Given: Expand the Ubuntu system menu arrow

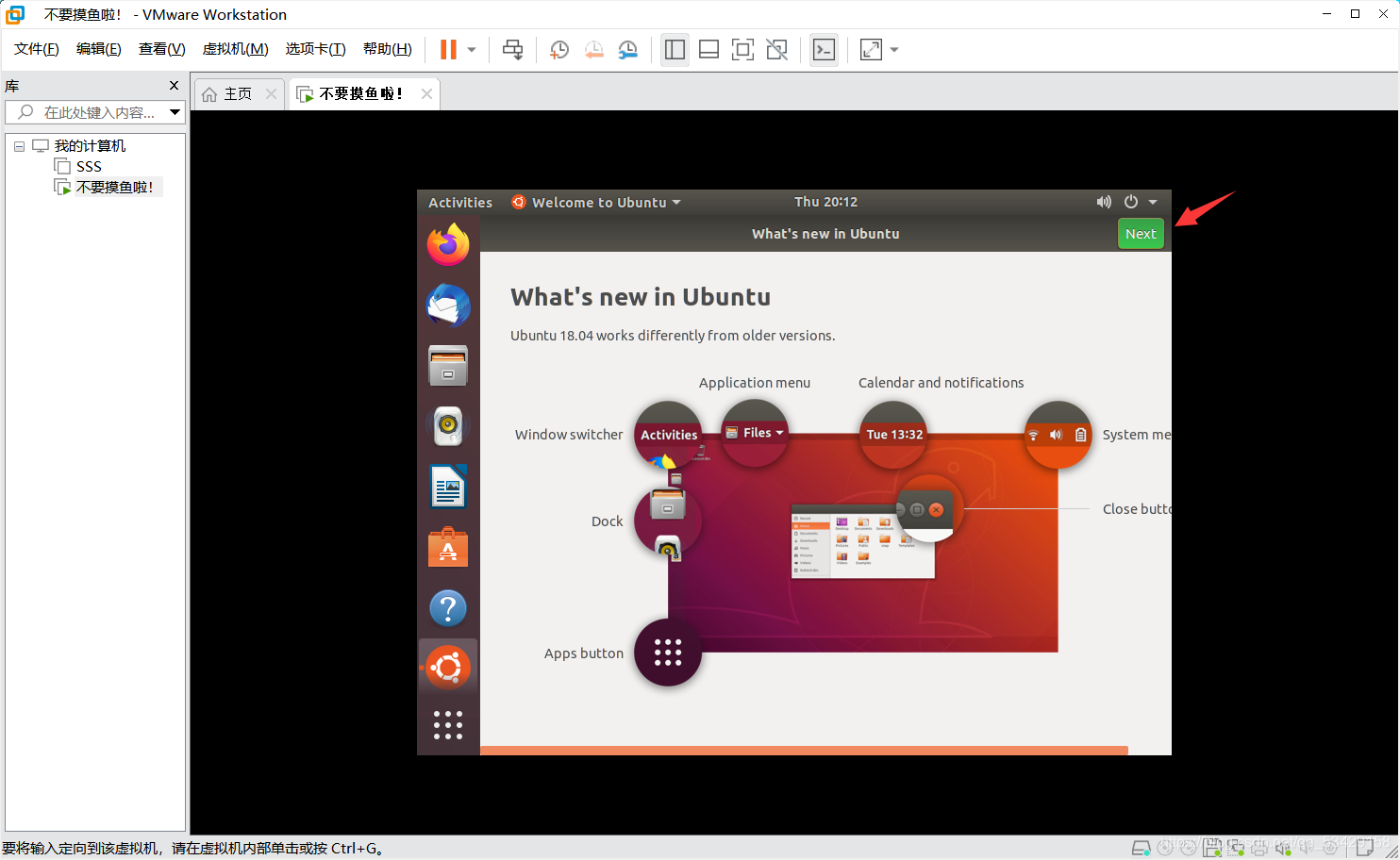Looking at the screenshot, I should click(1153, 202).
